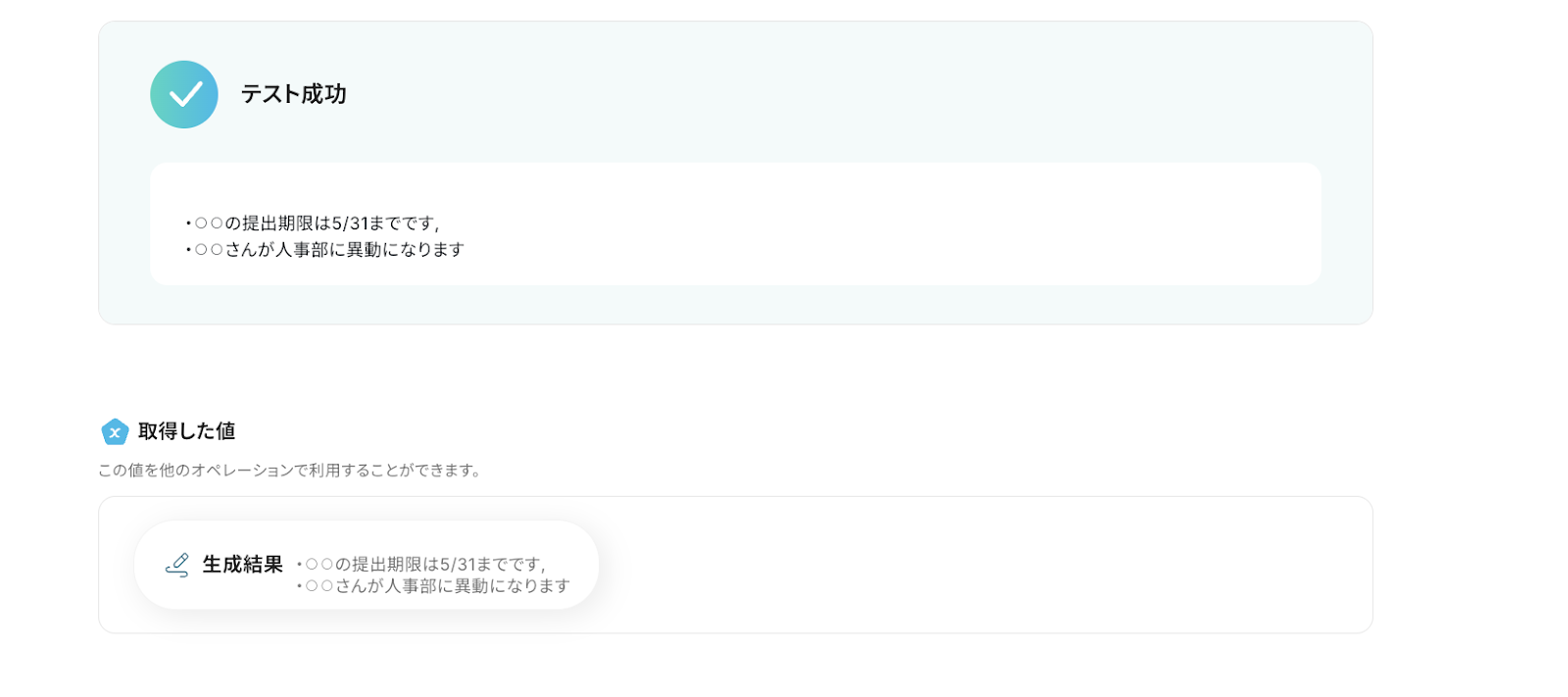This screenshot has width=1568, height=697.
Task: Click the 人事部に異動 line inside 生成結果 chip
Action: tap(436, 586)
